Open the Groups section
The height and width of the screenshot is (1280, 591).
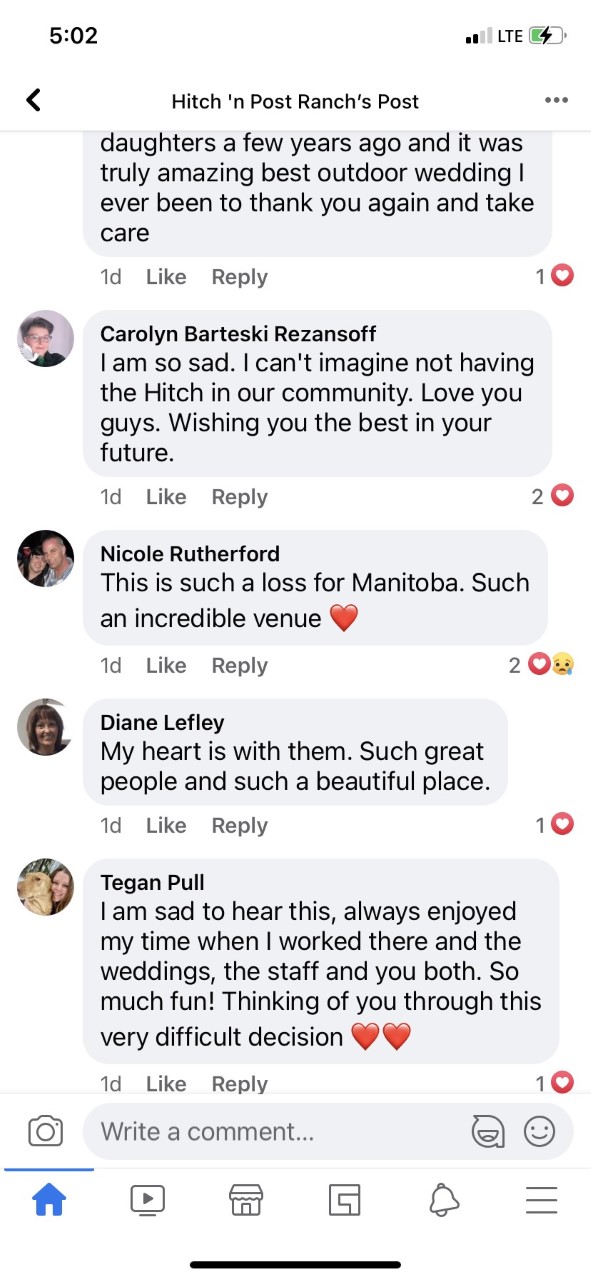(x=344, y=1198)
